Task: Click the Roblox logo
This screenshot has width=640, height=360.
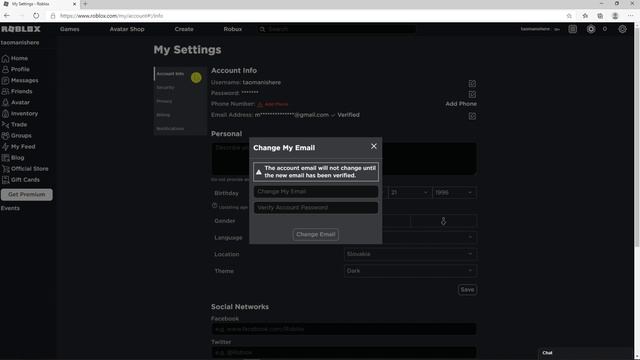Action: click(21, 29)
